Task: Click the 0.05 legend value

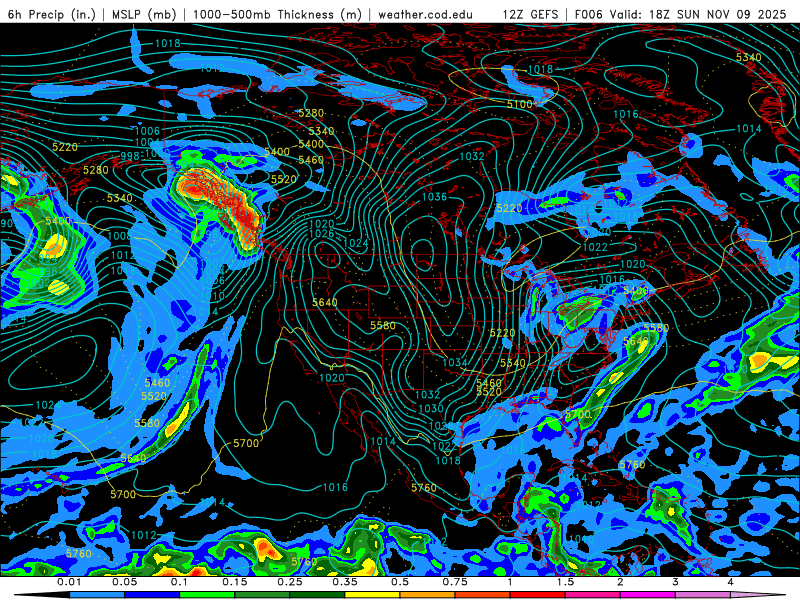Action: (x=124, y=582)
